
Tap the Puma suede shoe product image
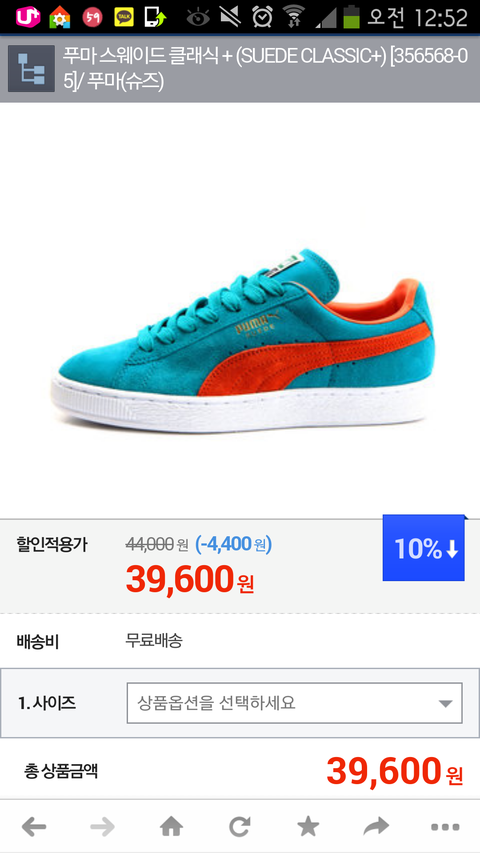tap(243, 340)
